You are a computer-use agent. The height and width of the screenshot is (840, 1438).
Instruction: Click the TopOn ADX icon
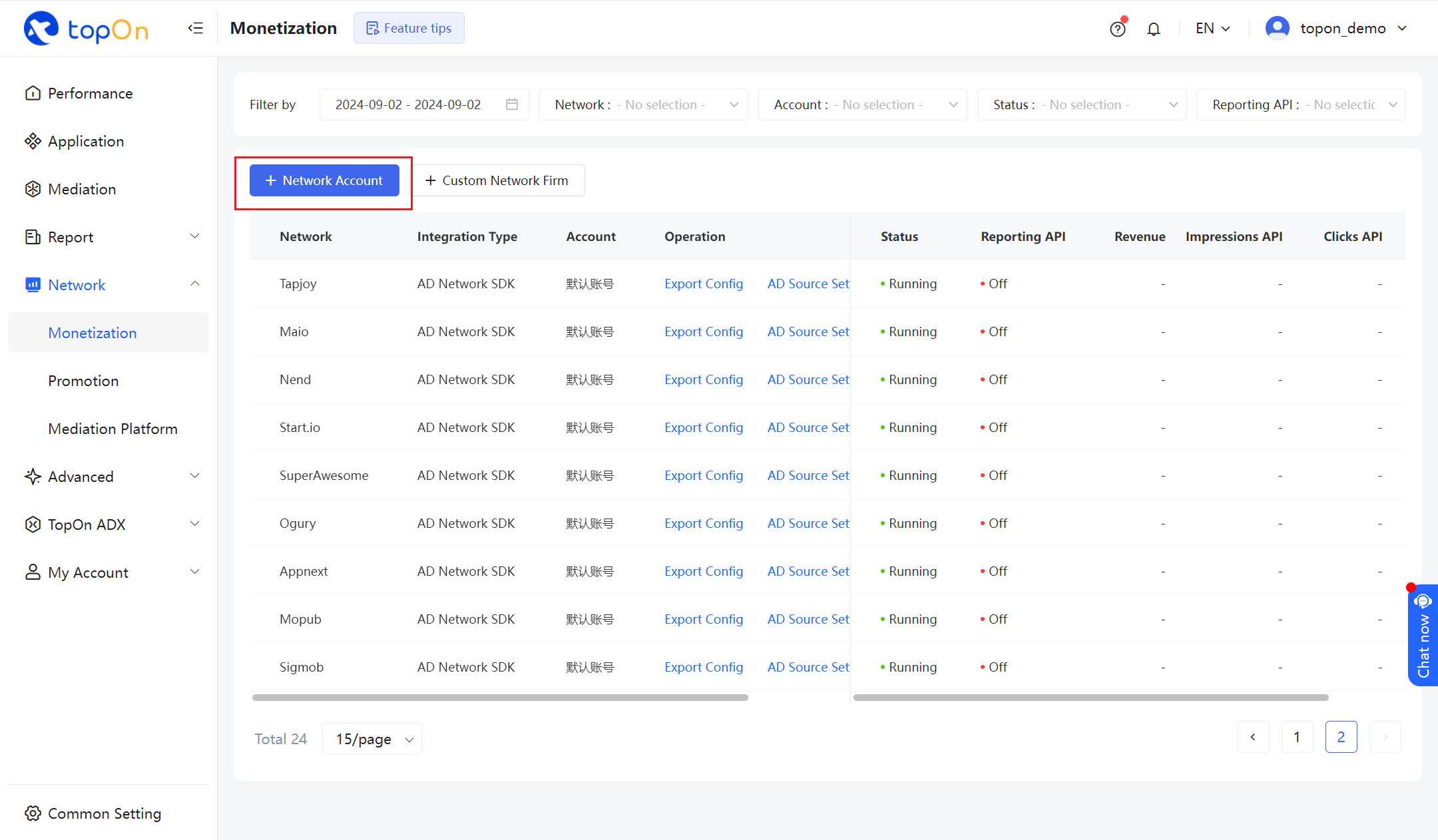(x=33, y=525)
